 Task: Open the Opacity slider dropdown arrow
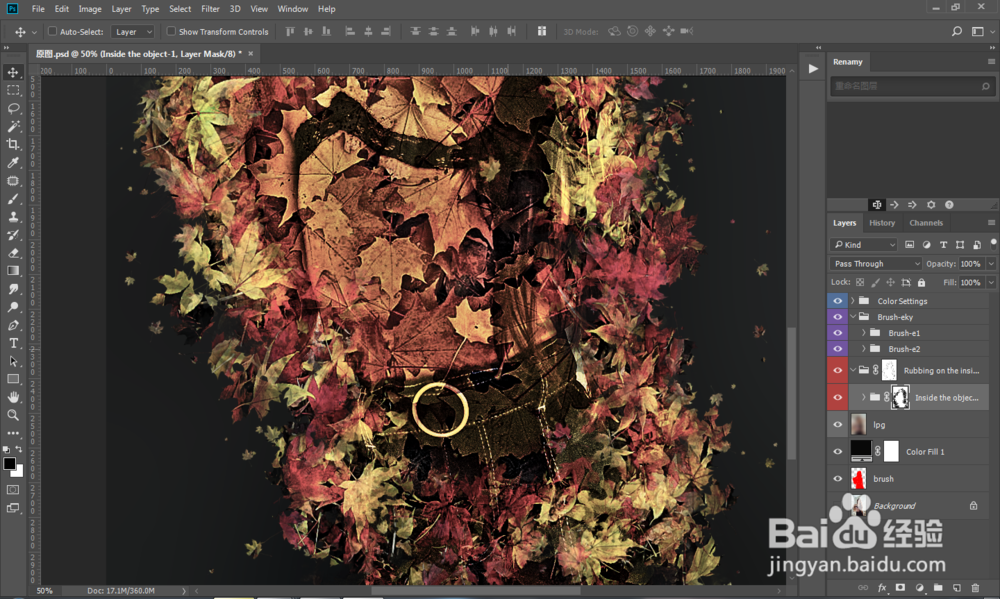991,263
